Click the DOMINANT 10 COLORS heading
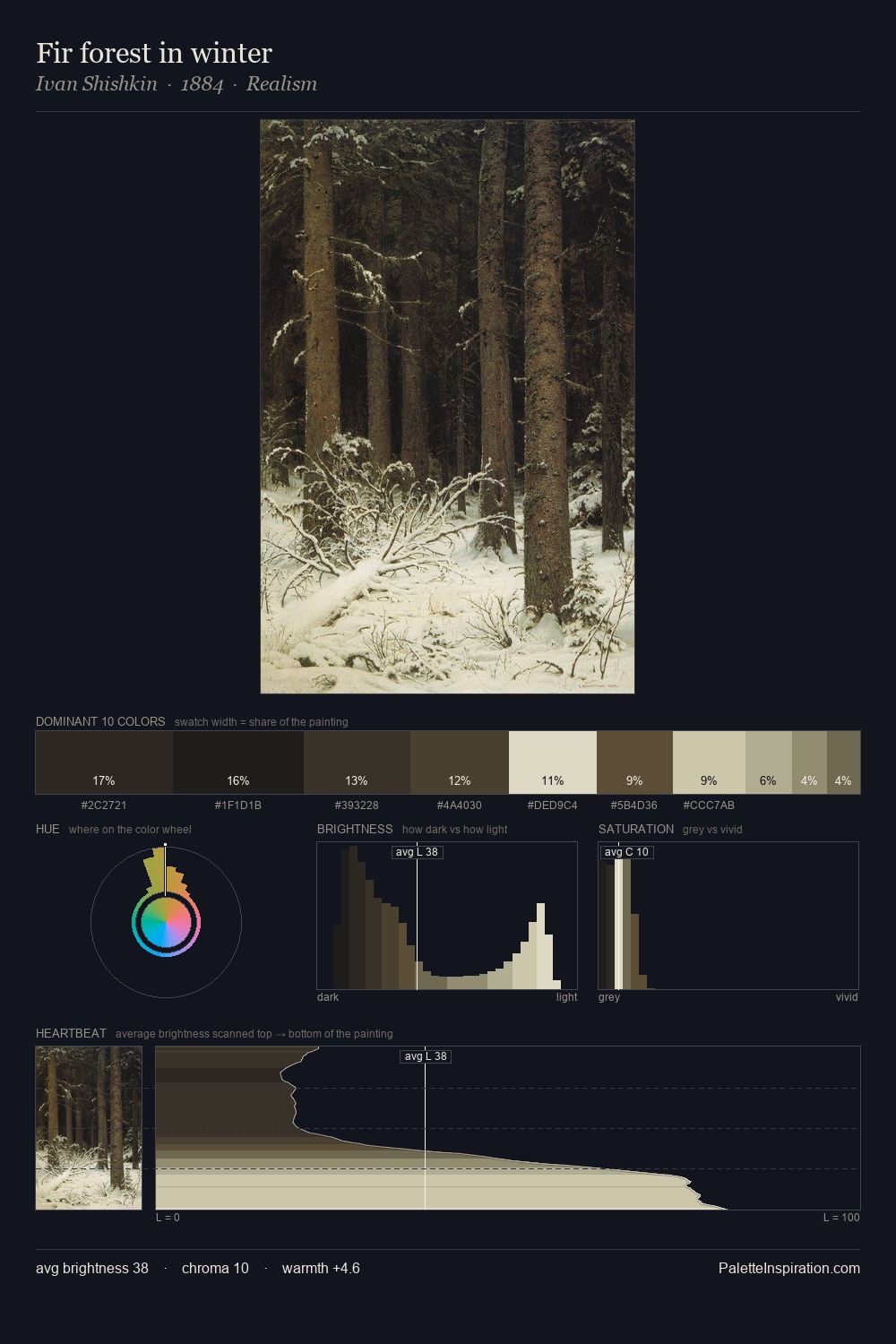896x1344 pixels. (100, 721)
